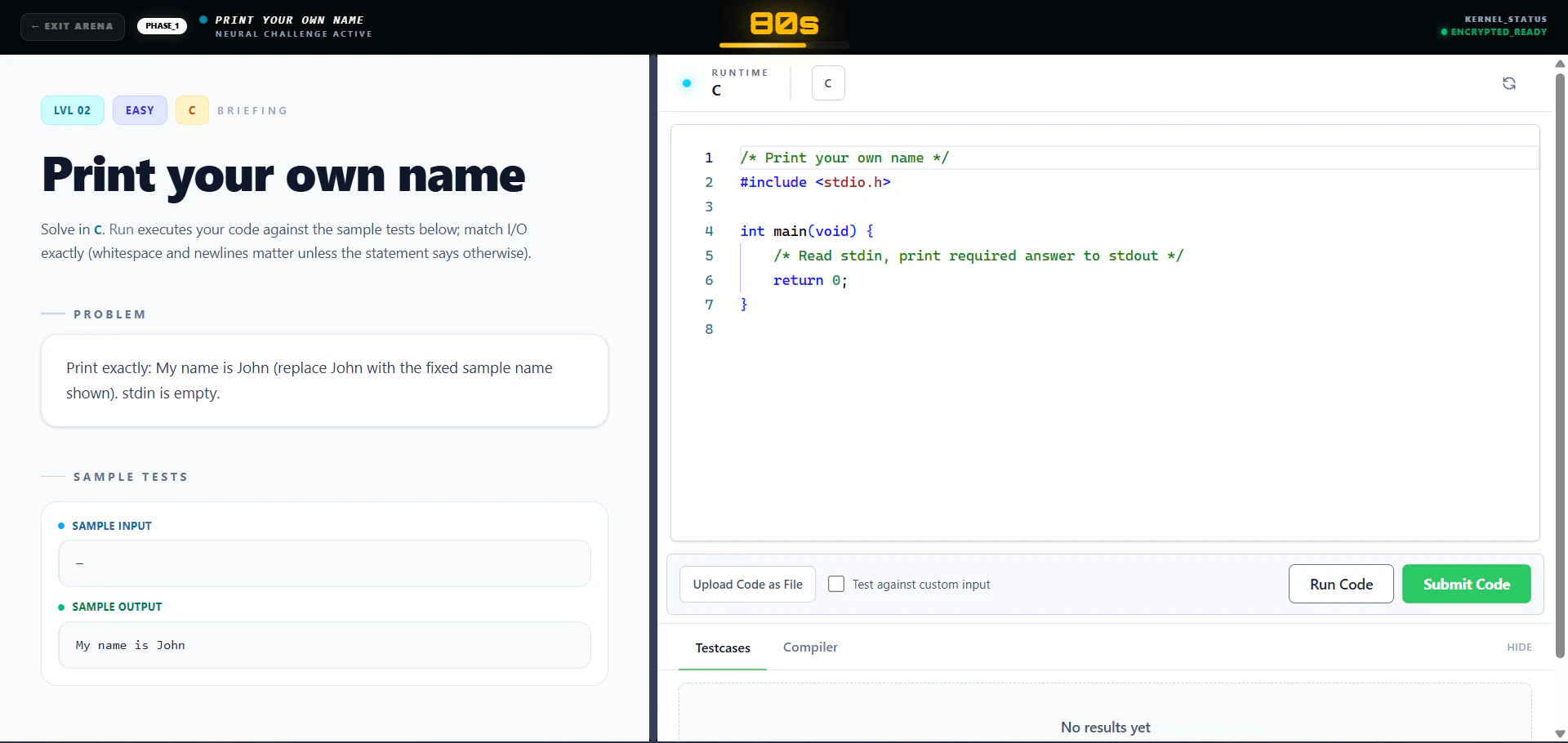Image resolution: width=1568 pixels, height=743 pixels.
Task: Click the return 0; code line
Action: pyautogui.click(x=810, y=280)
